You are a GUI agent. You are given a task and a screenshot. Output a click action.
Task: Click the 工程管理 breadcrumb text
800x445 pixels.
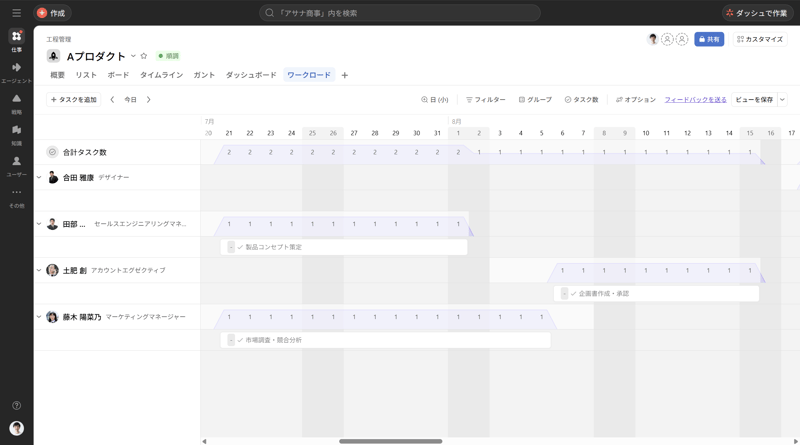(x=59, y=39)
